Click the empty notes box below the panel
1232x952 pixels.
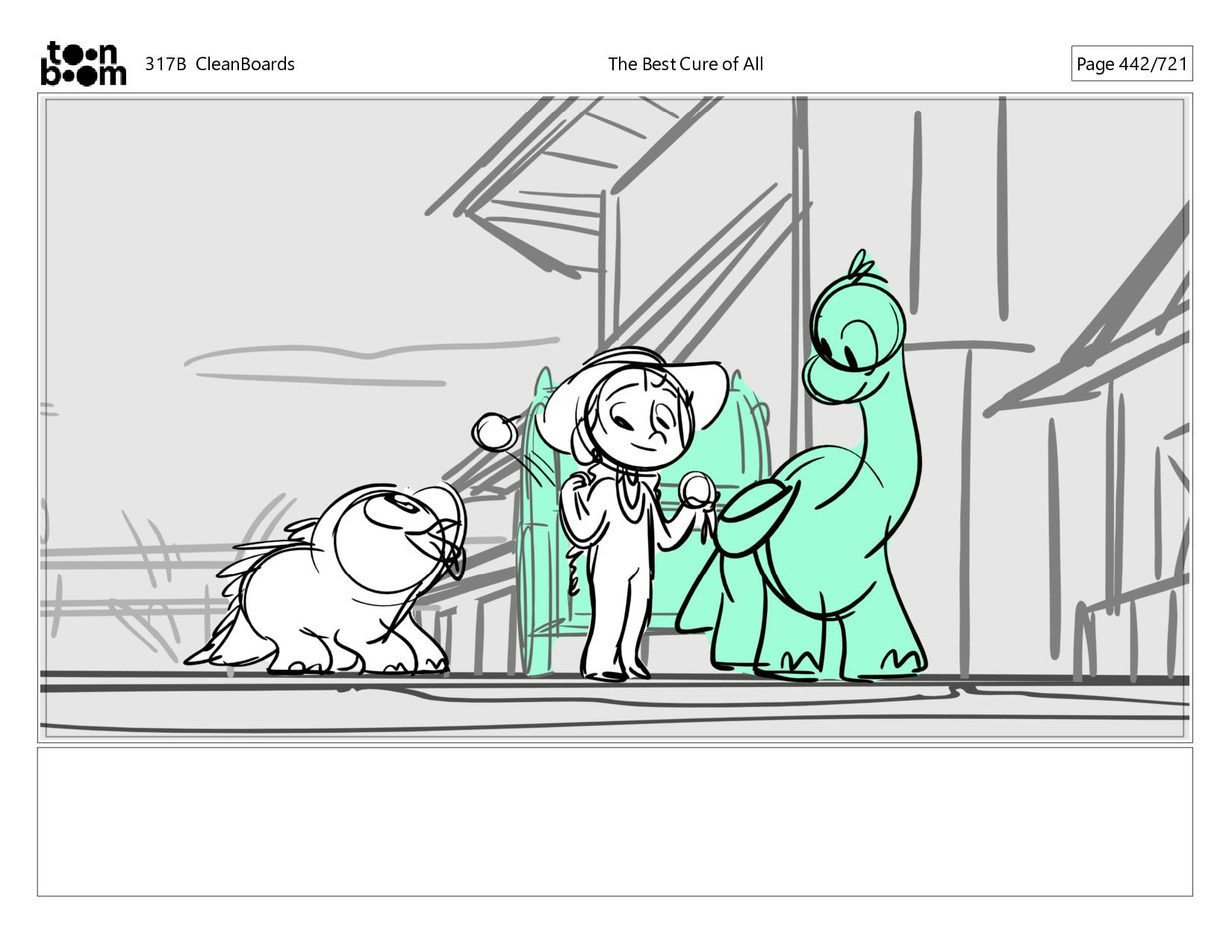[x=615, y=821]
